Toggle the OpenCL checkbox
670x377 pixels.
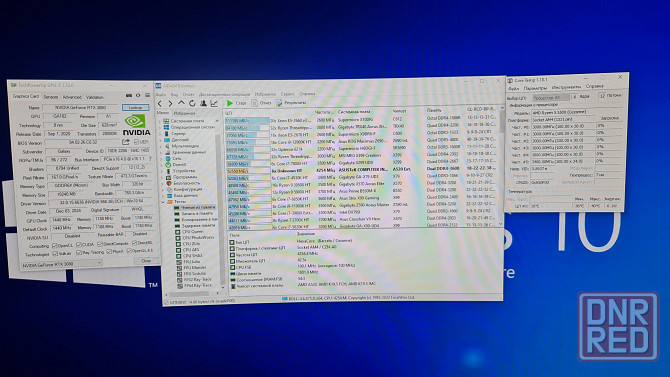(x=55, y=246)
